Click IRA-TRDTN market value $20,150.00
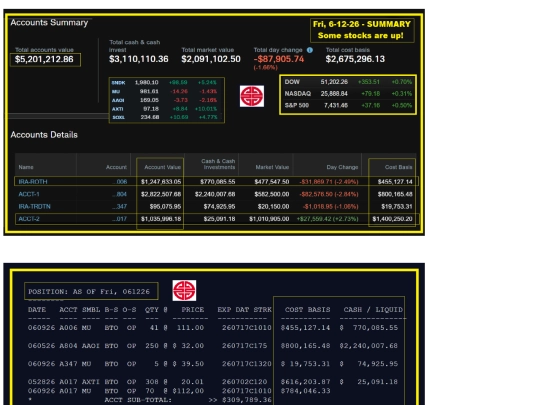The height and width of the screenshot is (405, 540). click(x=273, y=206)
